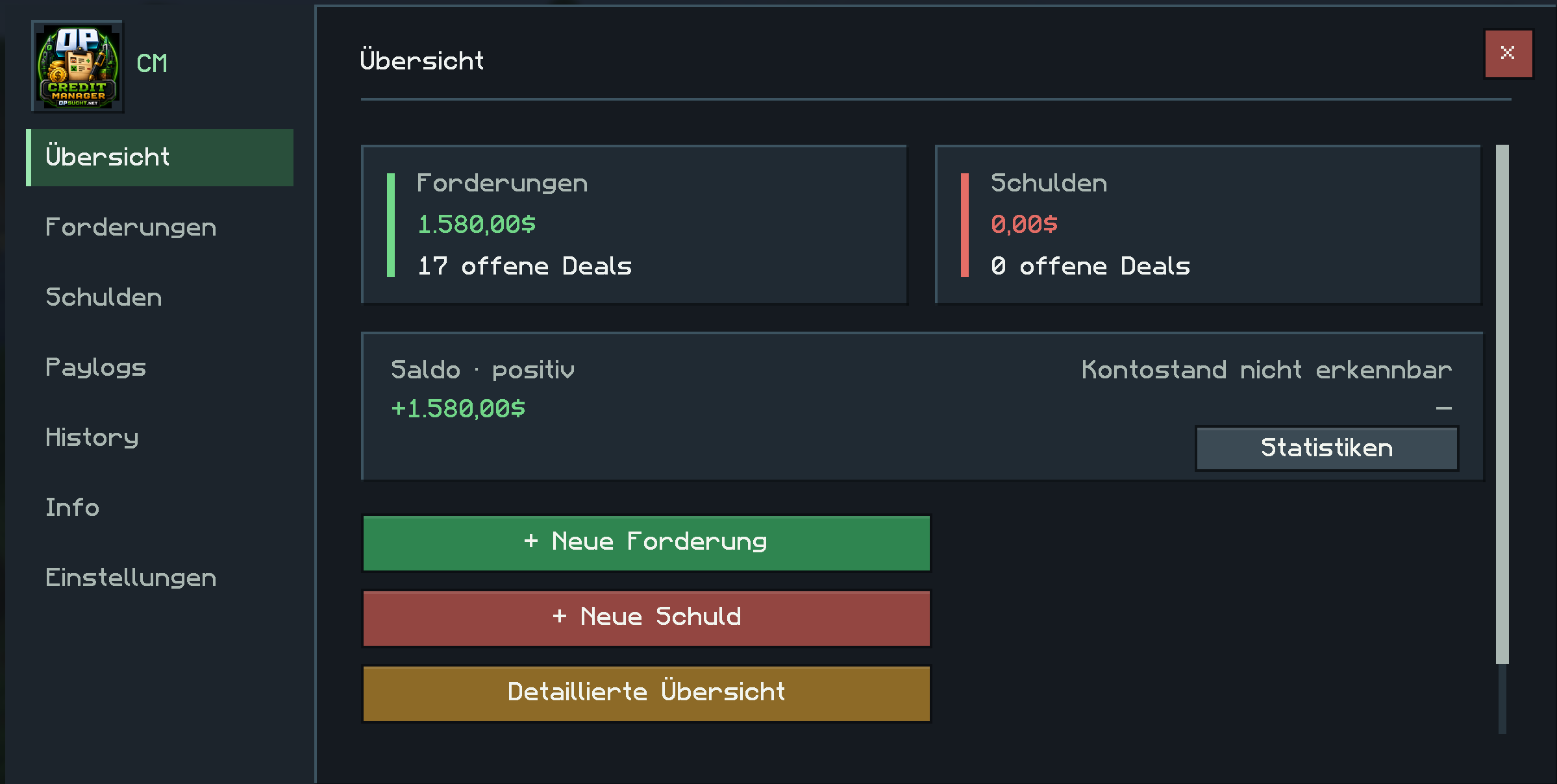The image size is (1557, 784).
Task: Go to the Schulden sidebar section
Action: (160, 298)
